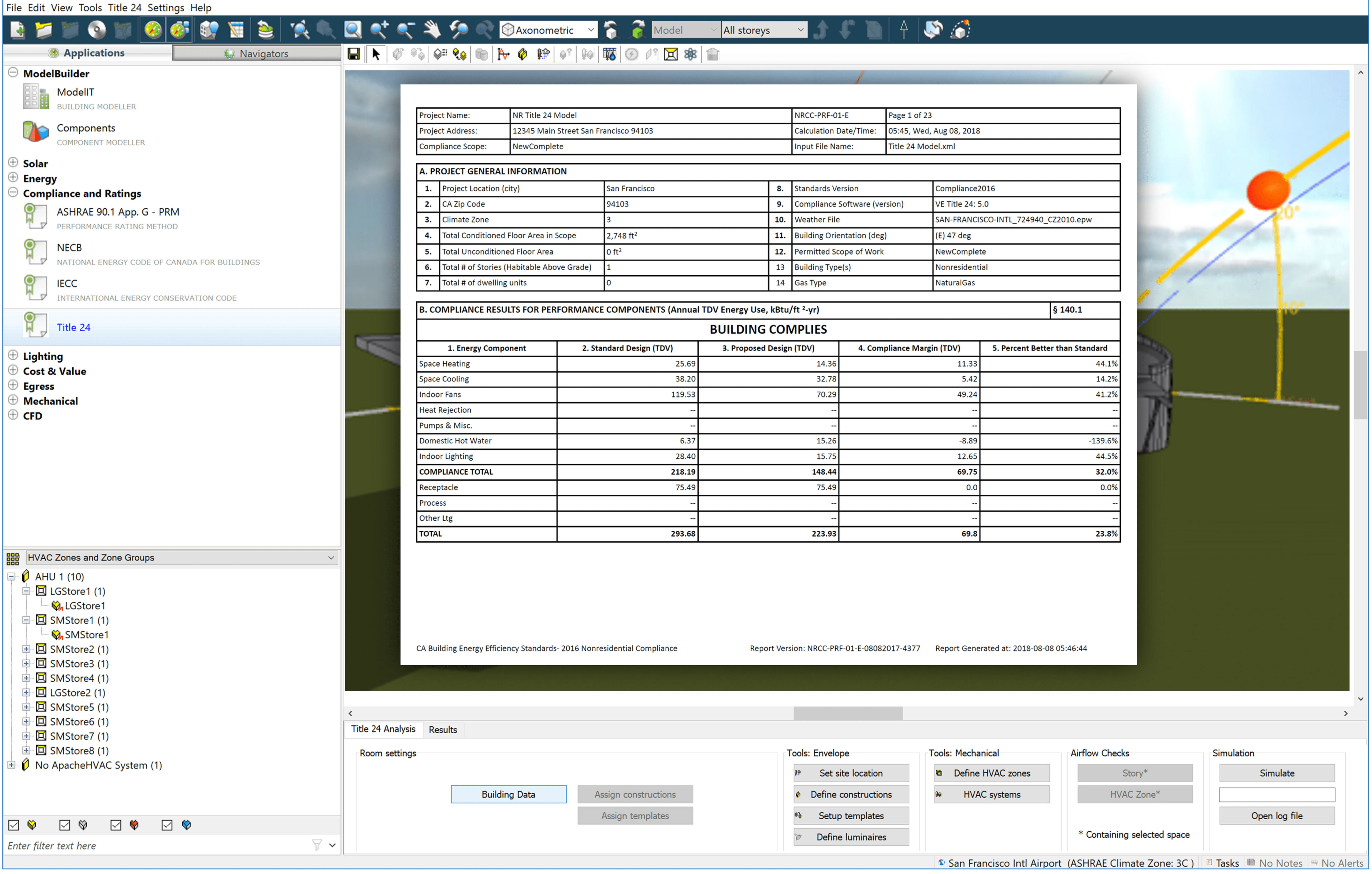Toggle checkbox beside yellow room cube
1372x874 pixels.
14,825
